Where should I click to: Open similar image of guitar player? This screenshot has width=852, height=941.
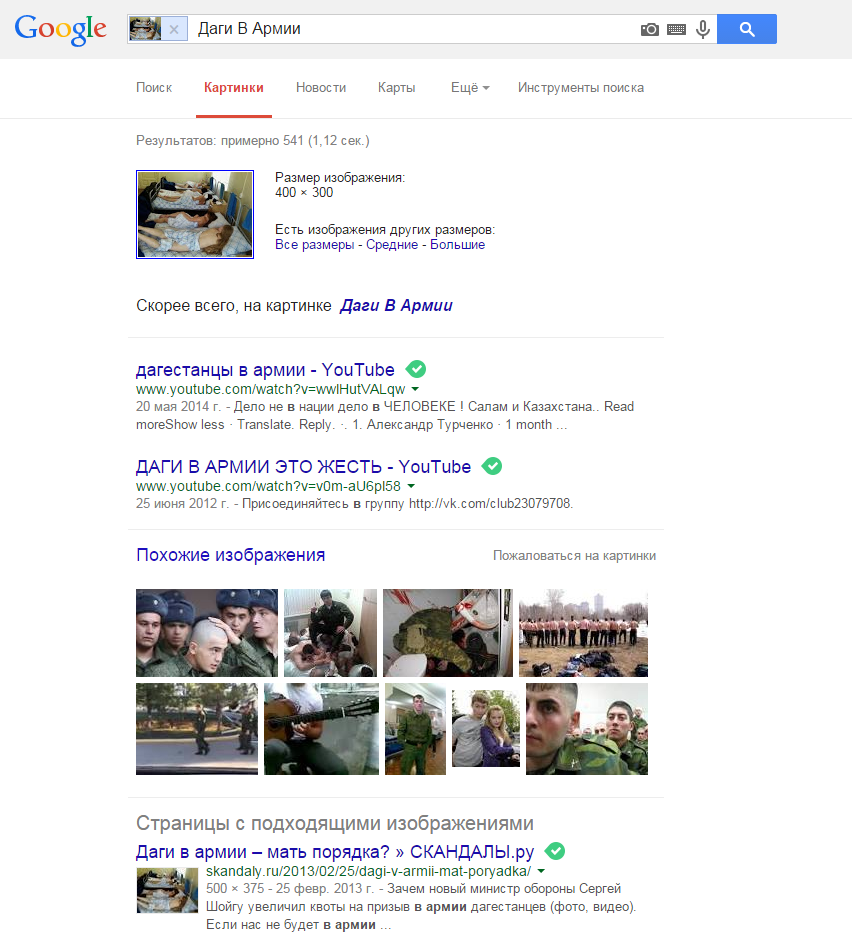coord(322,729)
